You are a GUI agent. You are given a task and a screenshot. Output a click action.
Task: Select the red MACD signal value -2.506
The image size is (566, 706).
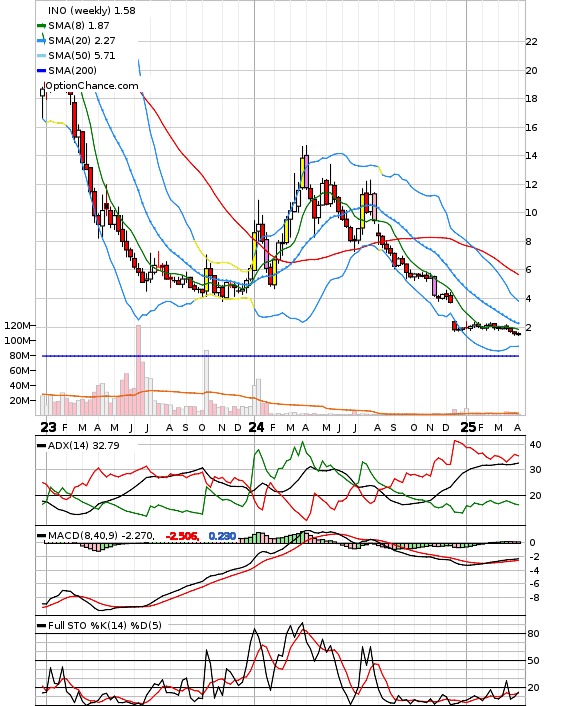click(x=182, y=536)
